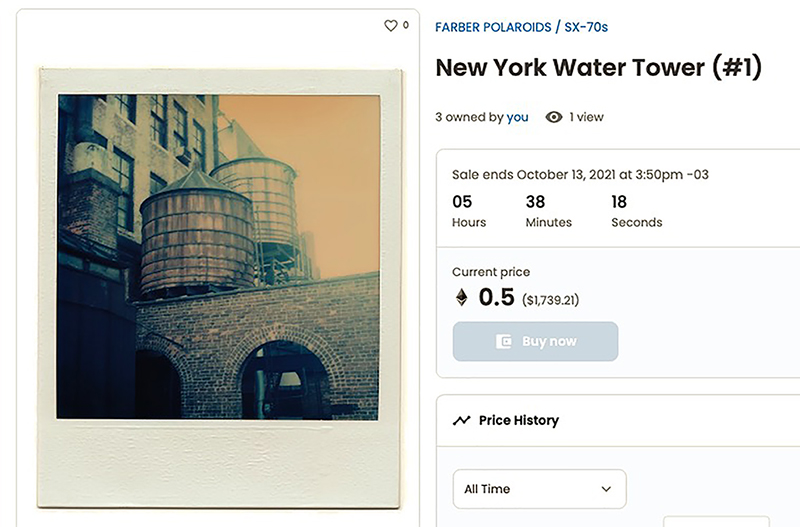Expand the dropdown chevron beside All Time
This screenshot has height=527, width=800.
(606, 489)
